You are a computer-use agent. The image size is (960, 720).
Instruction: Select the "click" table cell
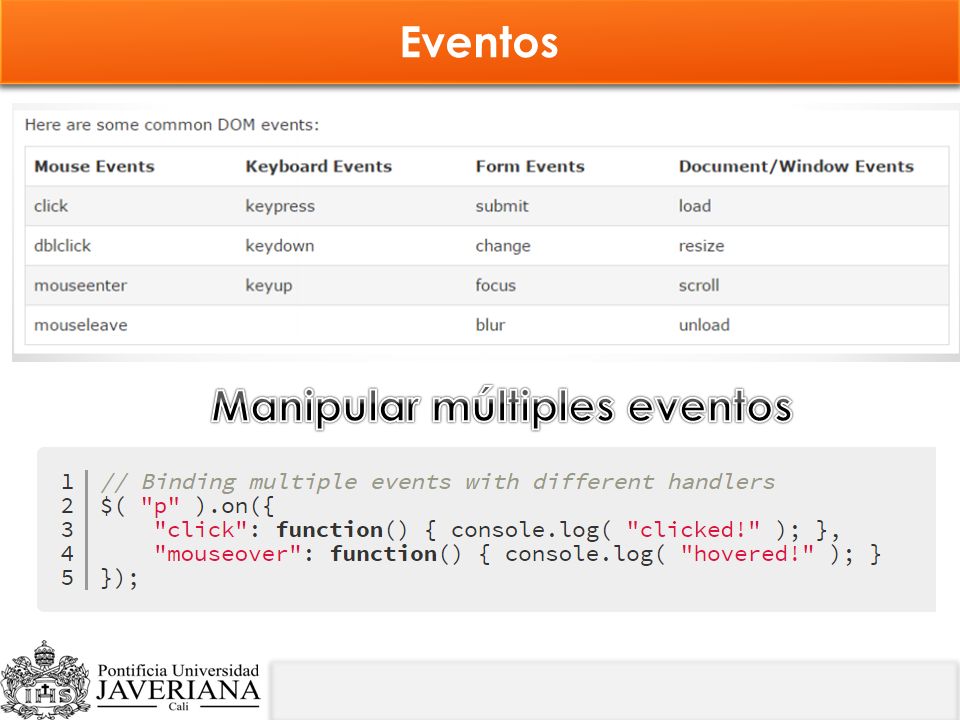tap(51, 206)
